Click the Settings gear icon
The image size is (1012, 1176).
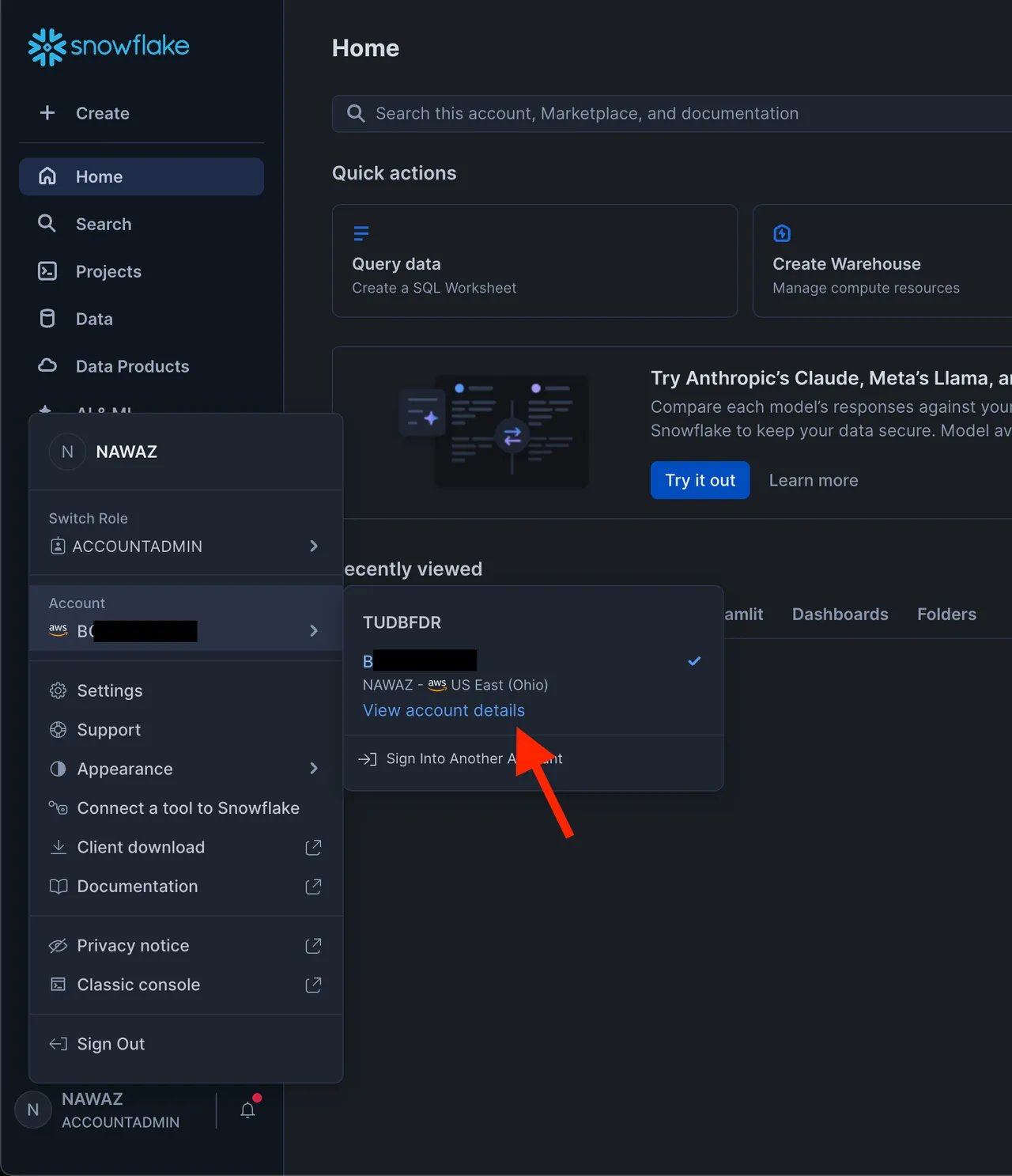tap(59, 690)
